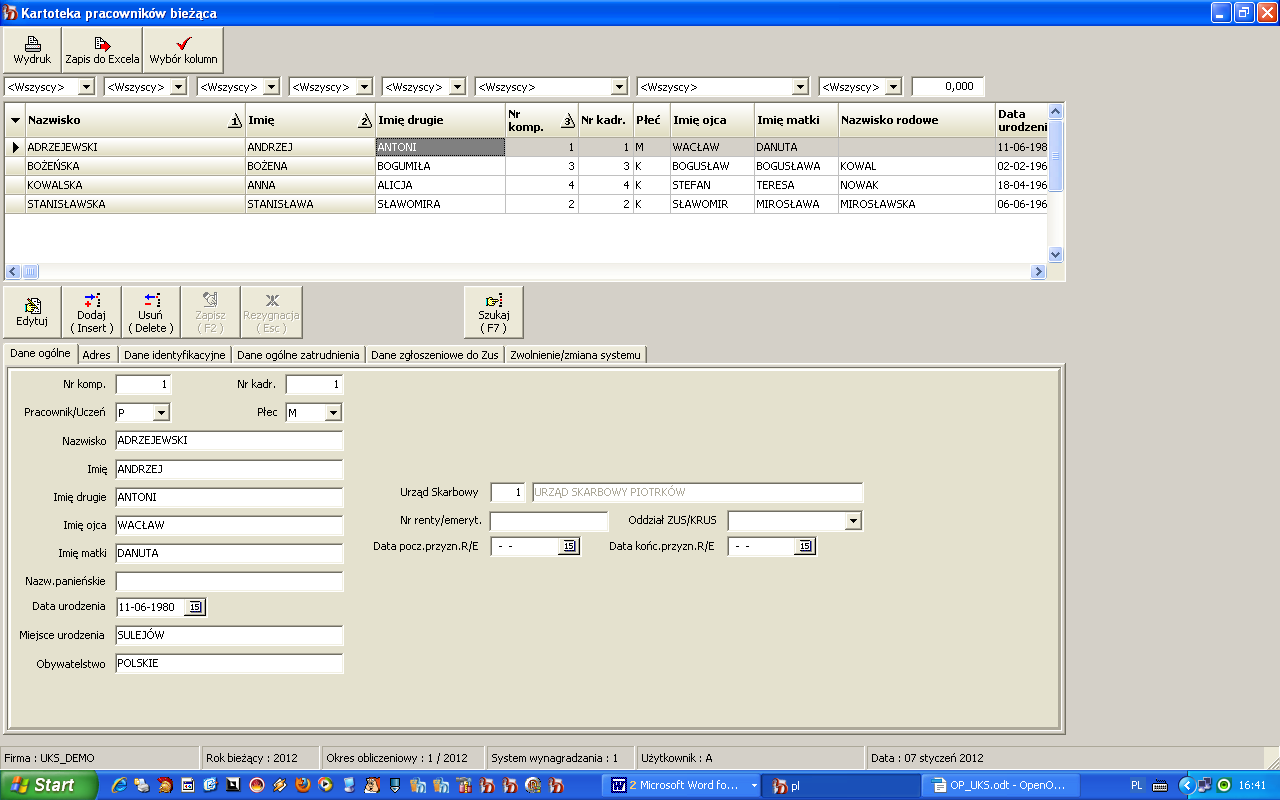Delete the record with Usuń (Delete)
Image resolution: width=1280 pixels, height=800 pixels.
coord(150,312)
